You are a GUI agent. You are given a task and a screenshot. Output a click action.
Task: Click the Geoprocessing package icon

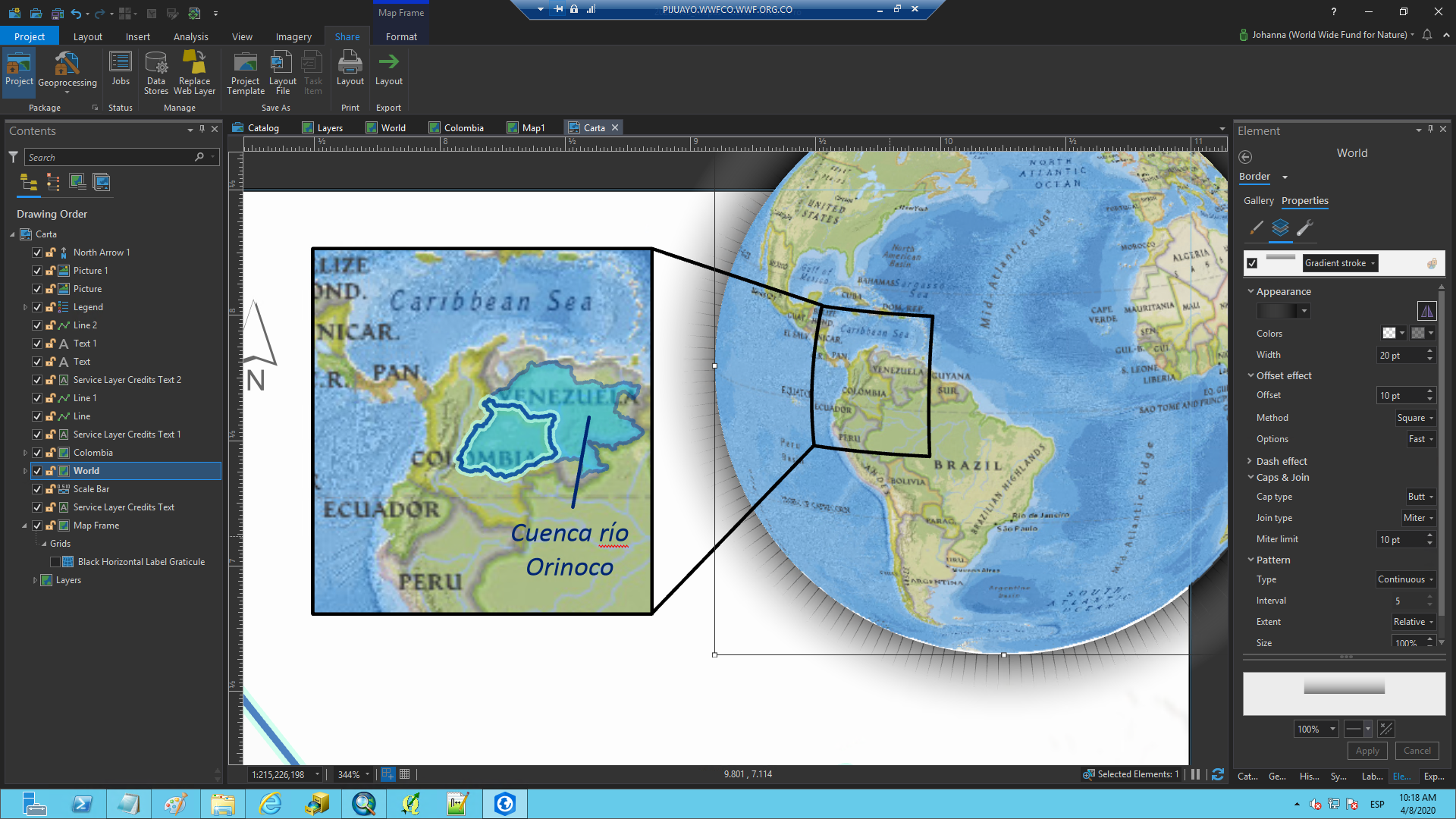pos(67,64)
